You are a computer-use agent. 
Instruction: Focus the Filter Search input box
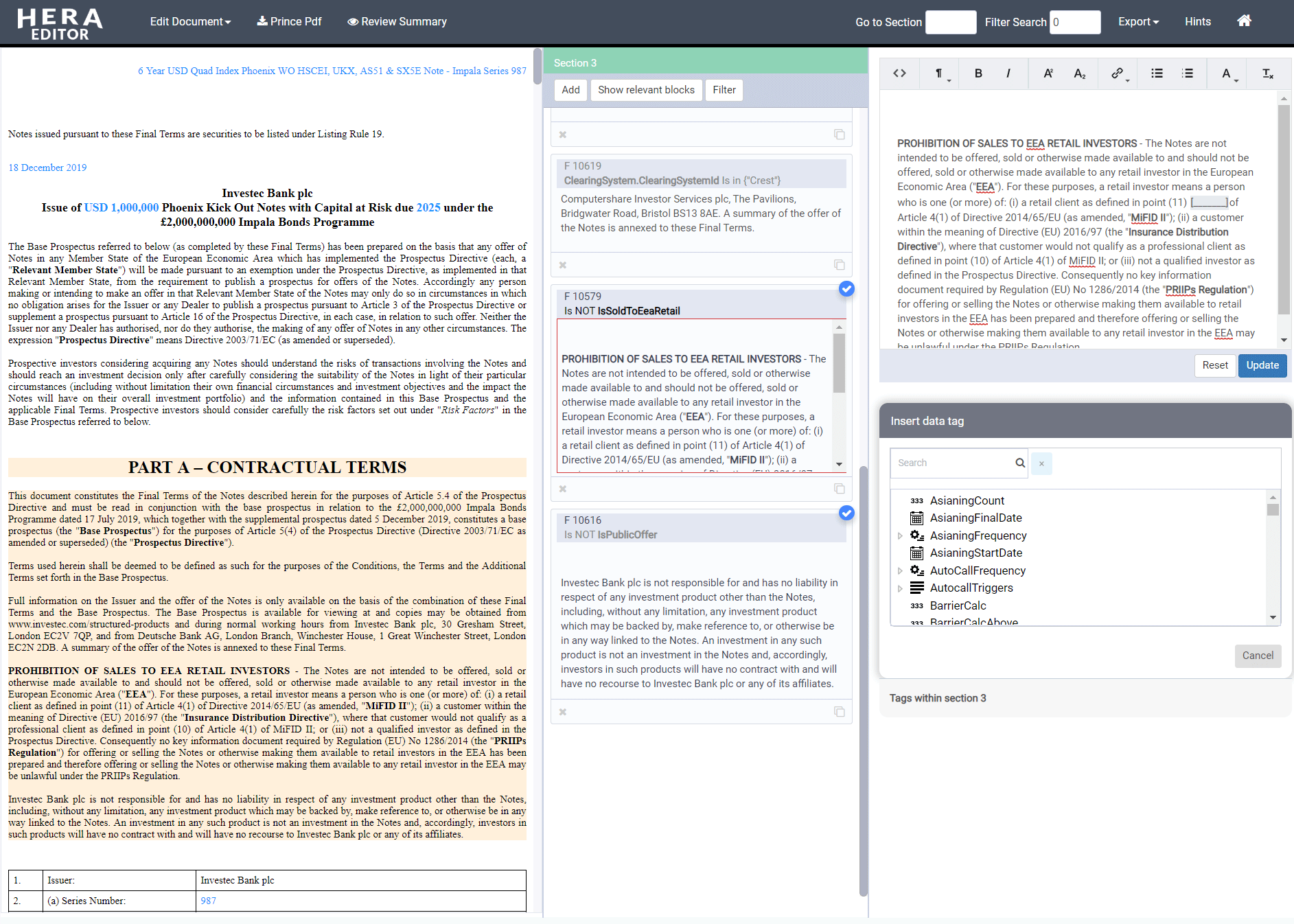[1076, 22]
